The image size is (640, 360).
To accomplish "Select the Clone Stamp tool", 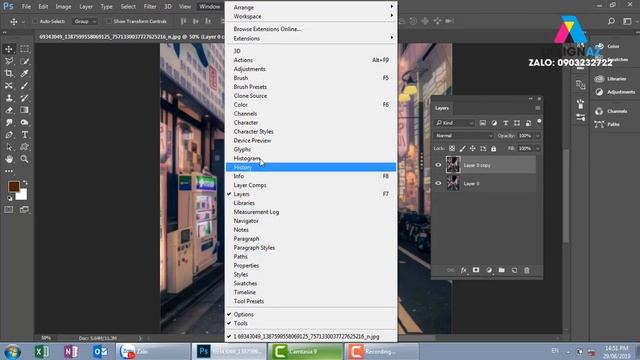I will tap(9, 98).
